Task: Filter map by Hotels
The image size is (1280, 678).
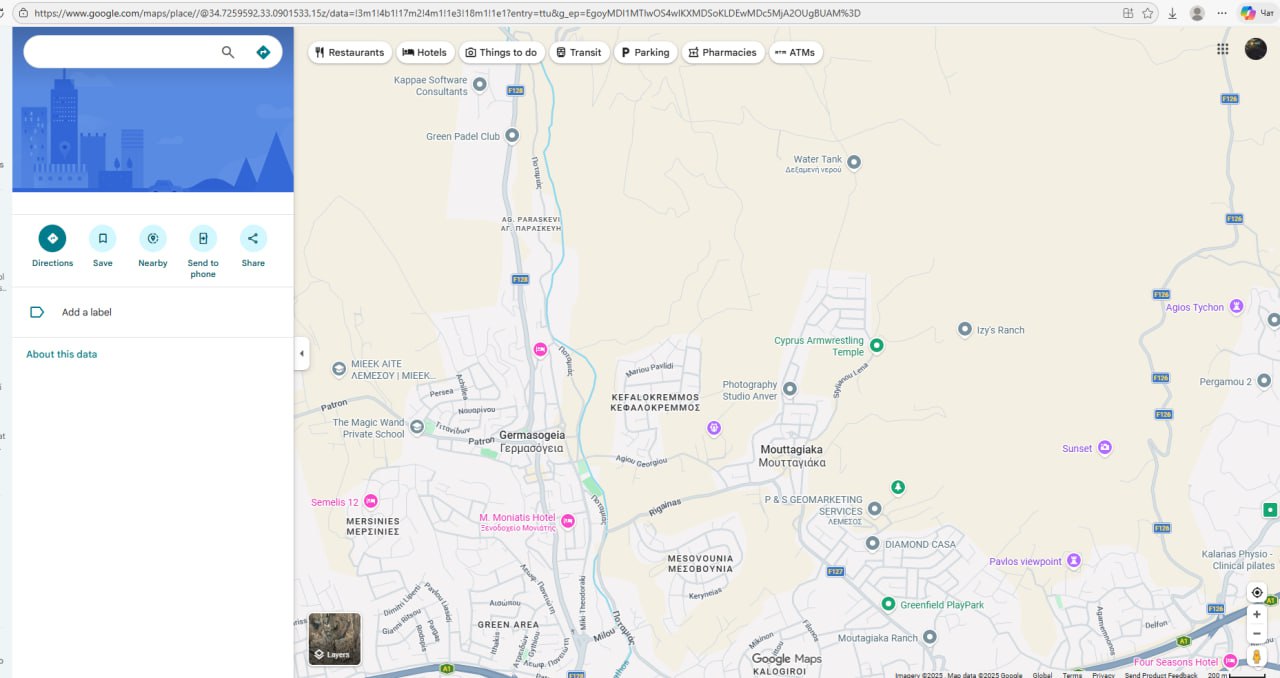Action: [424, 52]
